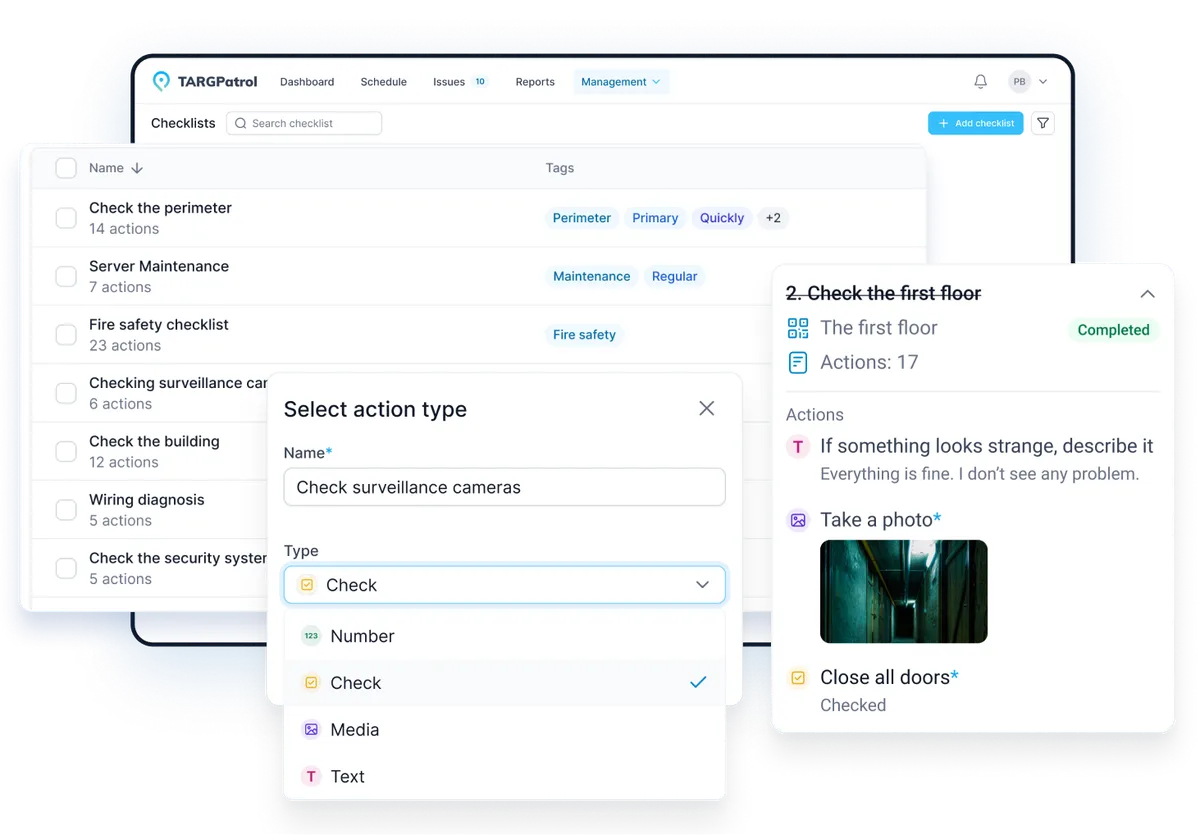
Task: Select the Server Maintenance checkbox
Action: [66, 277]
